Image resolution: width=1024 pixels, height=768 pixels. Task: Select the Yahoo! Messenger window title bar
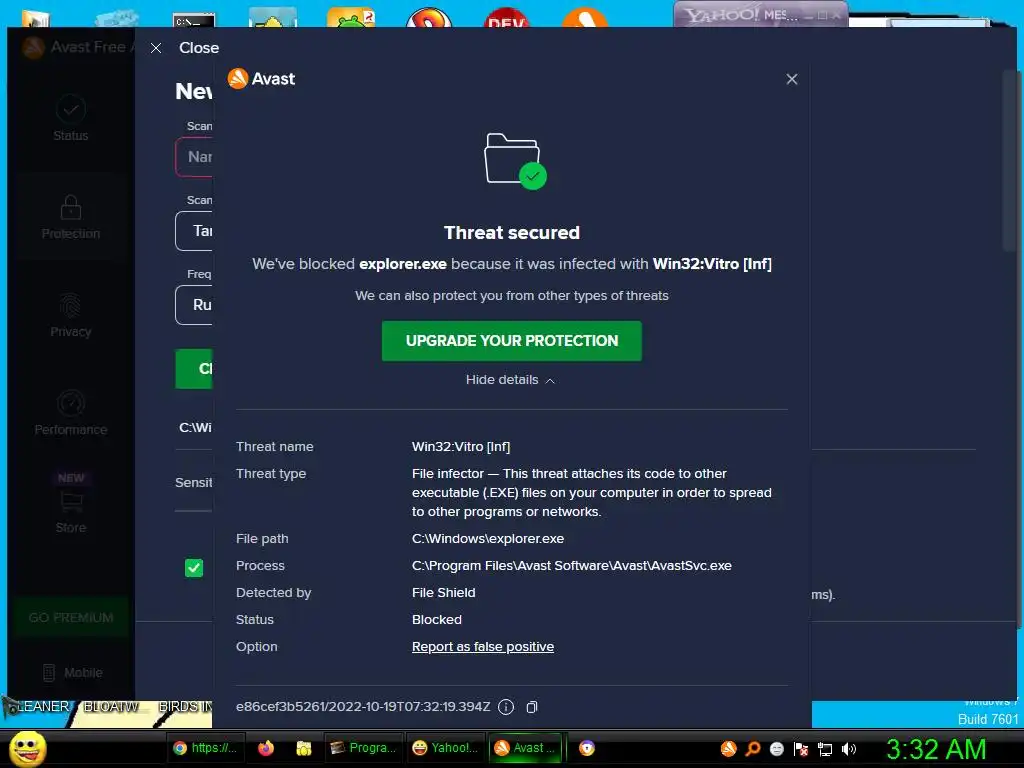(761, 14)
